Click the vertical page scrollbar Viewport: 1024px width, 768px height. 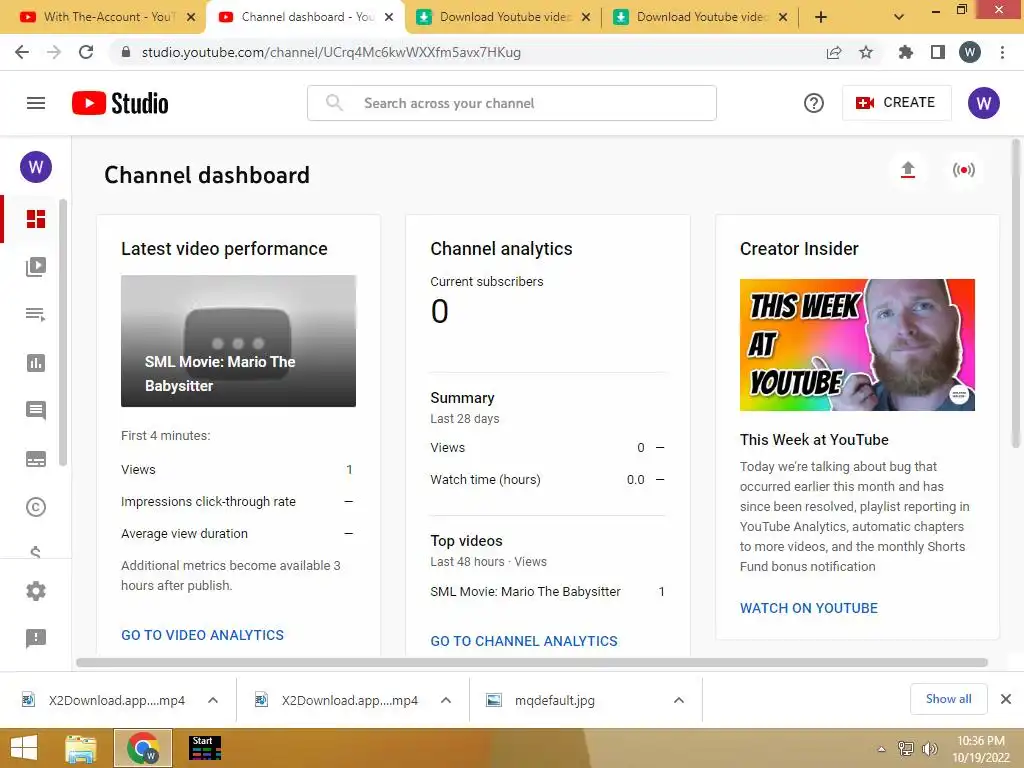(1016, 294)
